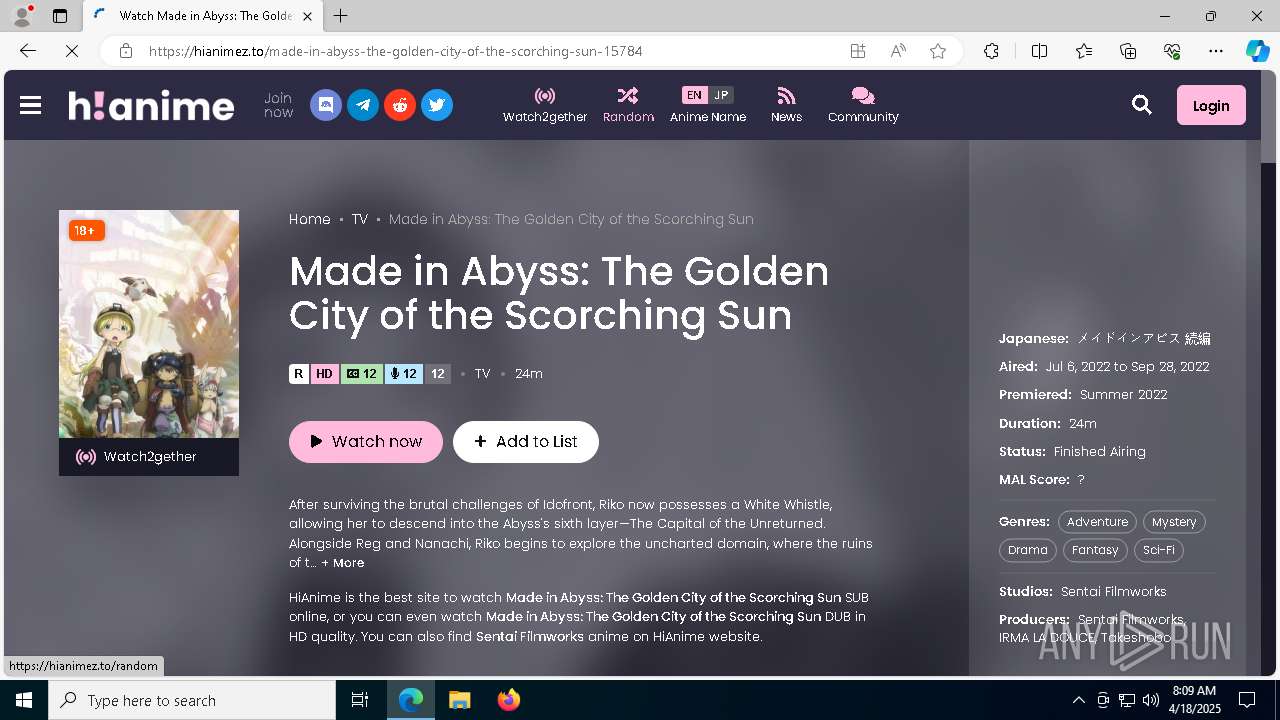Click the Made in Abyss poster thumbnail
The width and height of the screenshot is (1280, 720).
click(149, 324)
